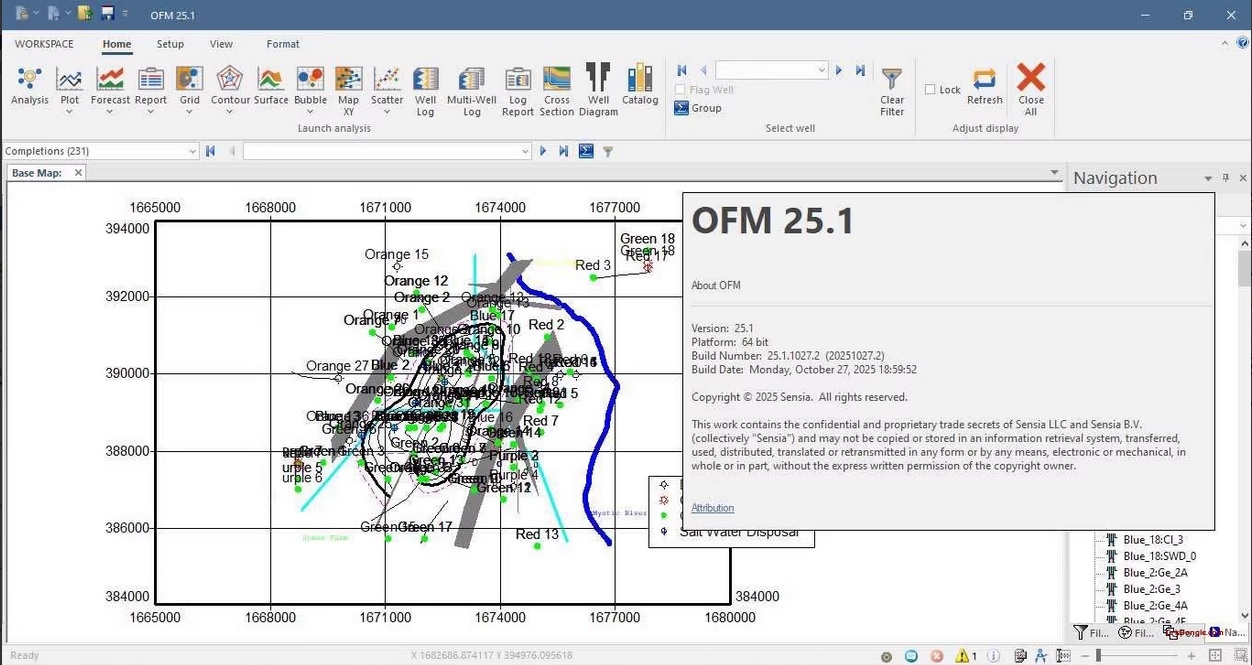The height and width of the screenshot is (665, 1252).
Task: Refresh the display
Action: (984, 90)
